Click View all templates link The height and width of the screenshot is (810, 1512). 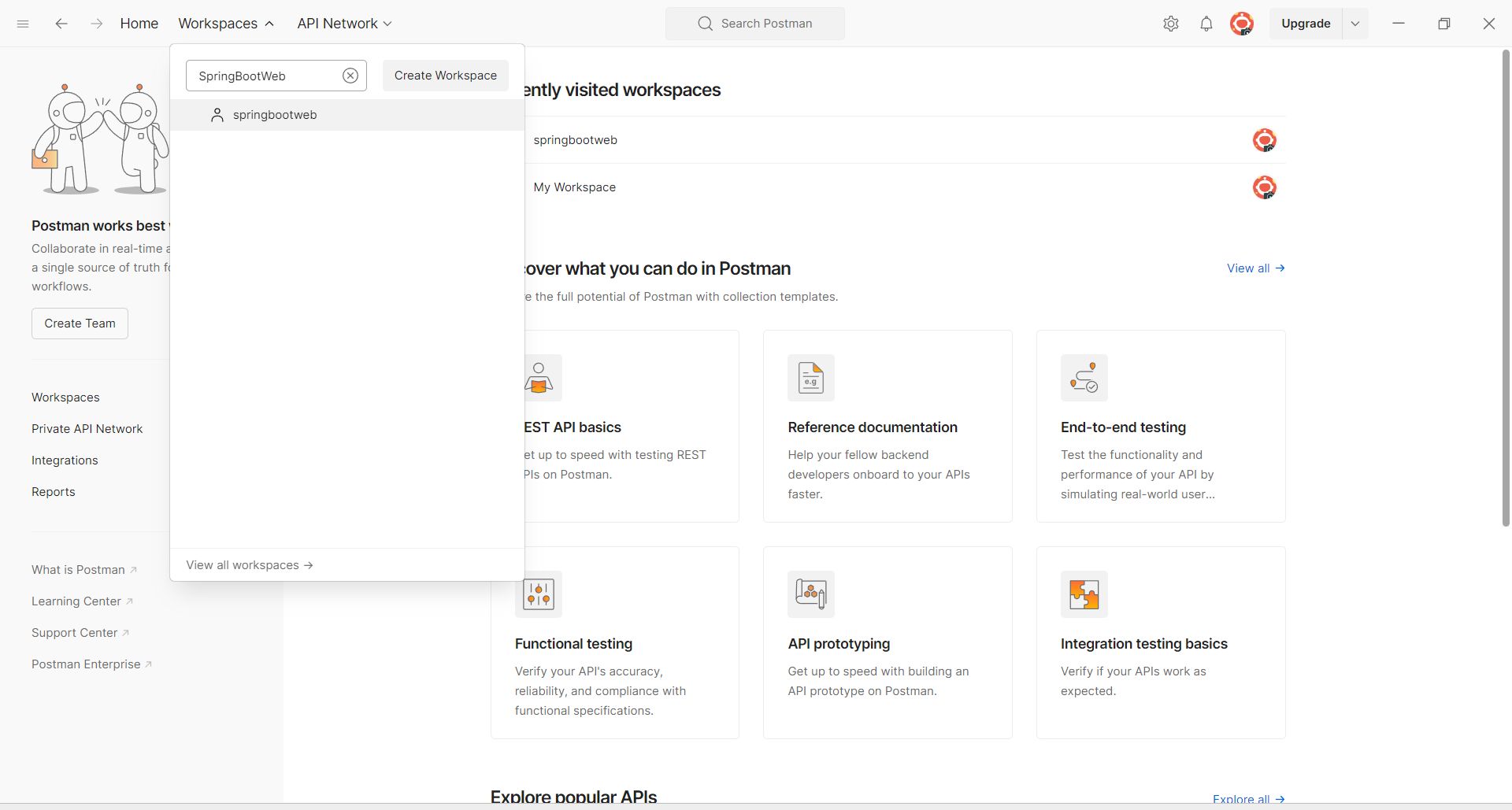point(1256,268)
